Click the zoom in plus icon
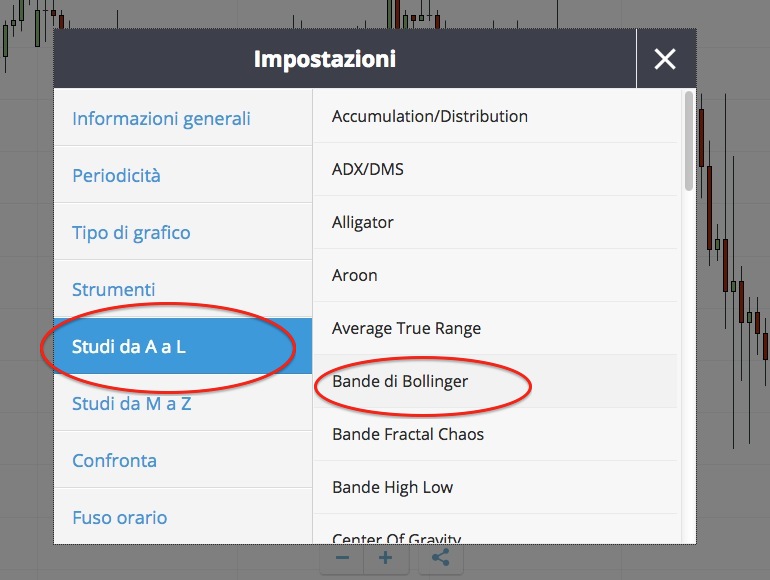Viewport: 770px width, 580px height. (385, 558)
